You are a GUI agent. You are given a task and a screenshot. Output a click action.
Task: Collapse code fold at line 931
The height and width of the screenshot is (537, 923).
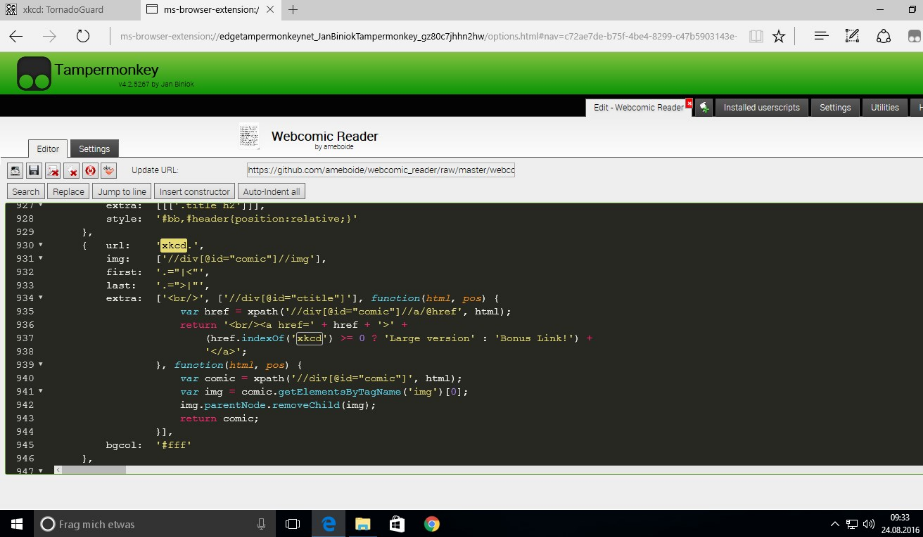pos(41,258)
